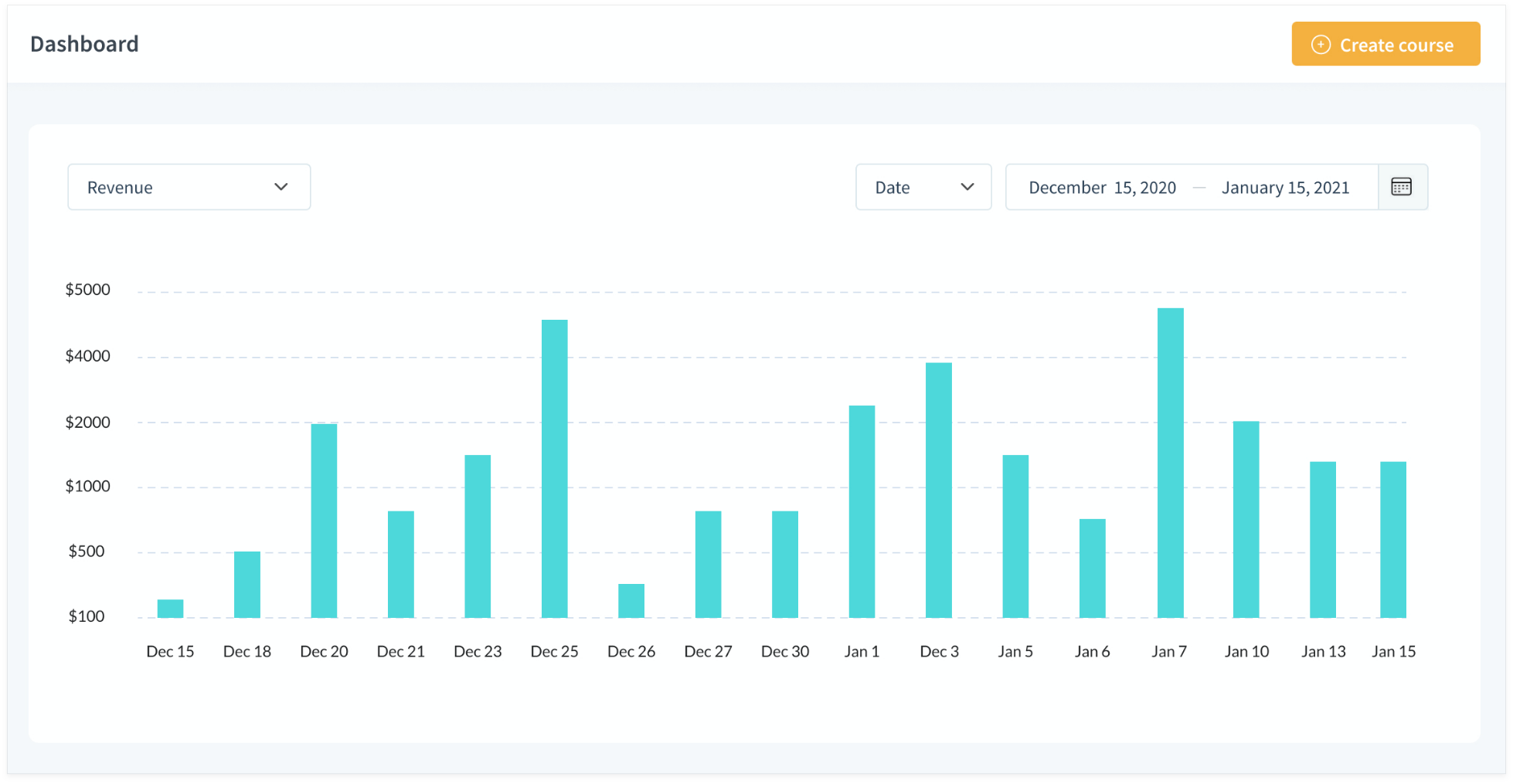Click the Dec 30 x-axis label
Image resolution: width=1513 pixels, height=784 pixels.
[x=785, y=651]
